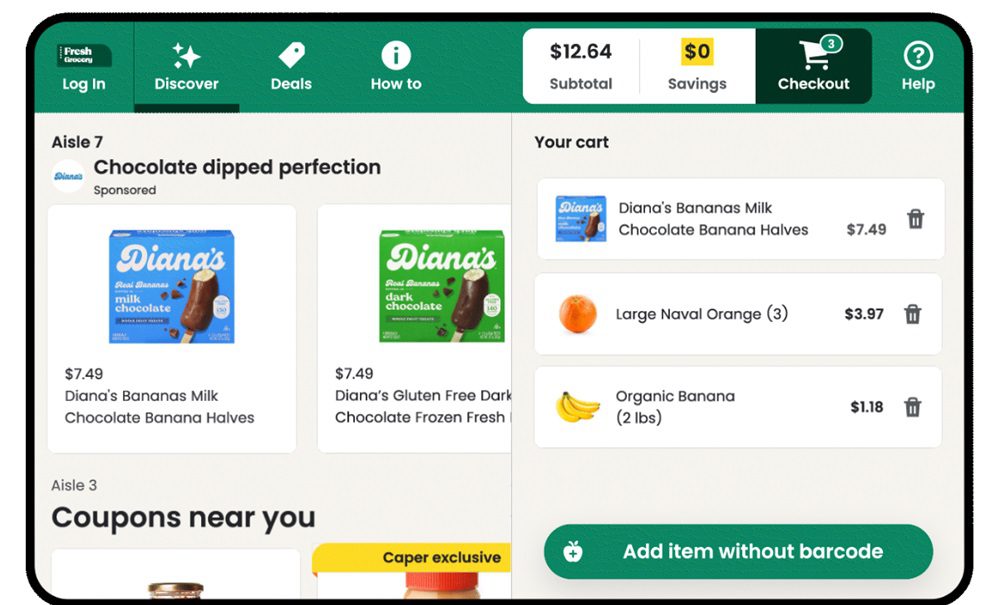Delete Diana's Bananas using its trash icon
1000x605 pixels.
(914, 219)
